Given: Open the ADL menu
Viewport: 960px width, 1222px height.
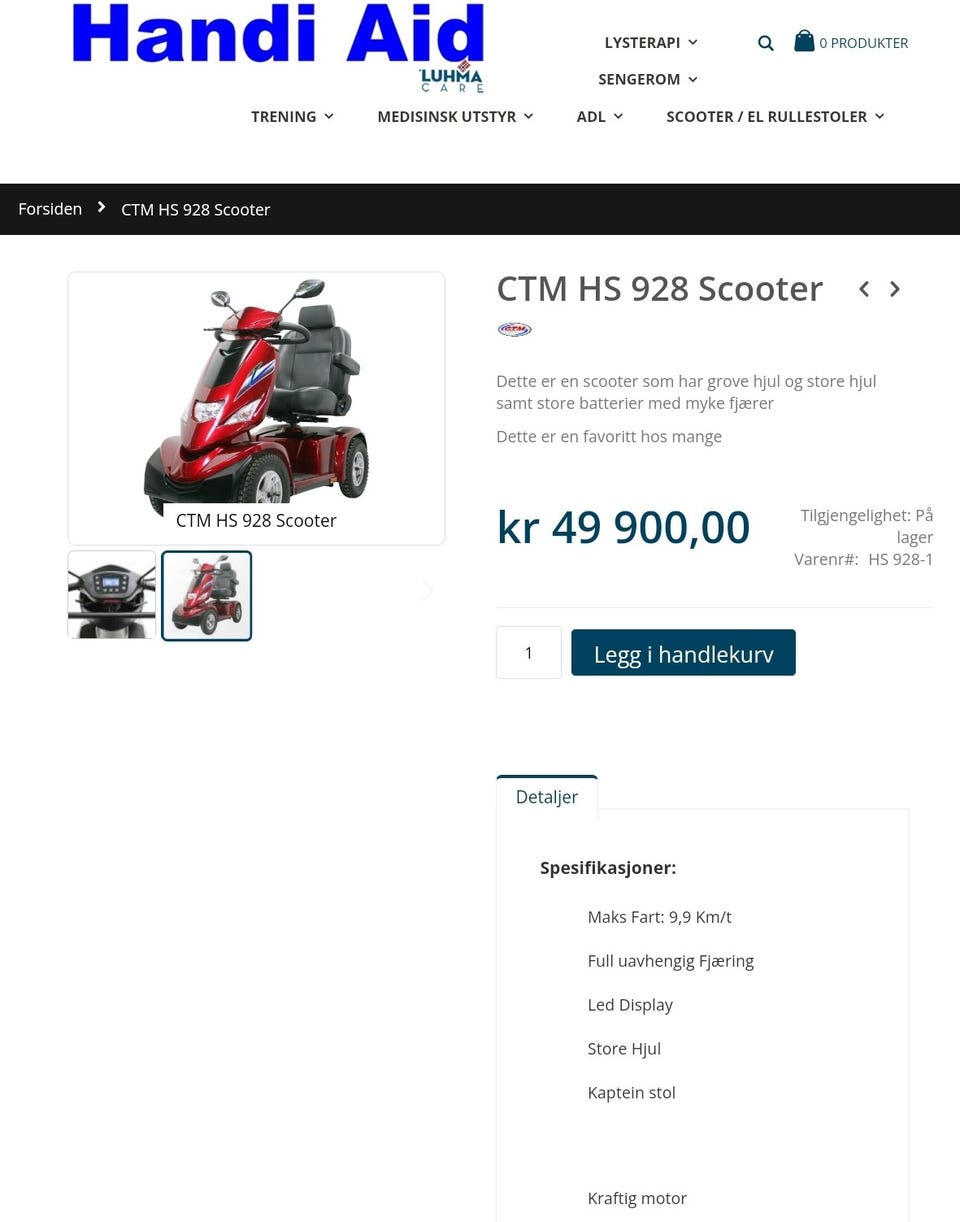Looking at the screenshot, I should click(600, 116).
